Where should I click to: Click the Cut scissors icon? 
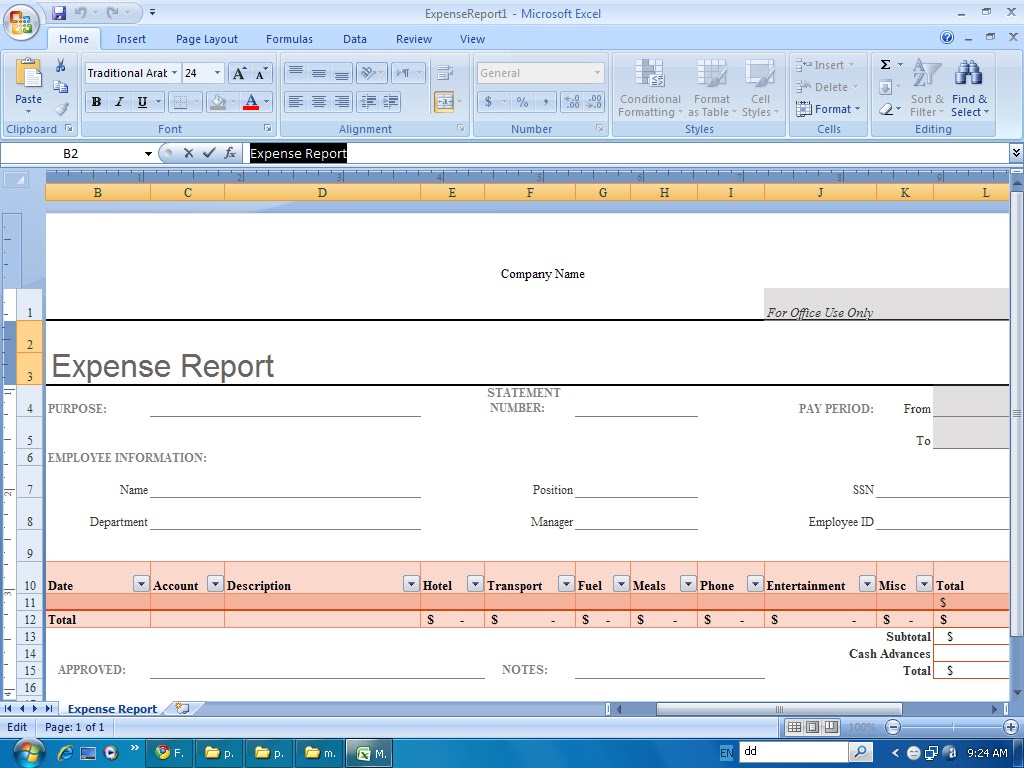pos(61,65)
